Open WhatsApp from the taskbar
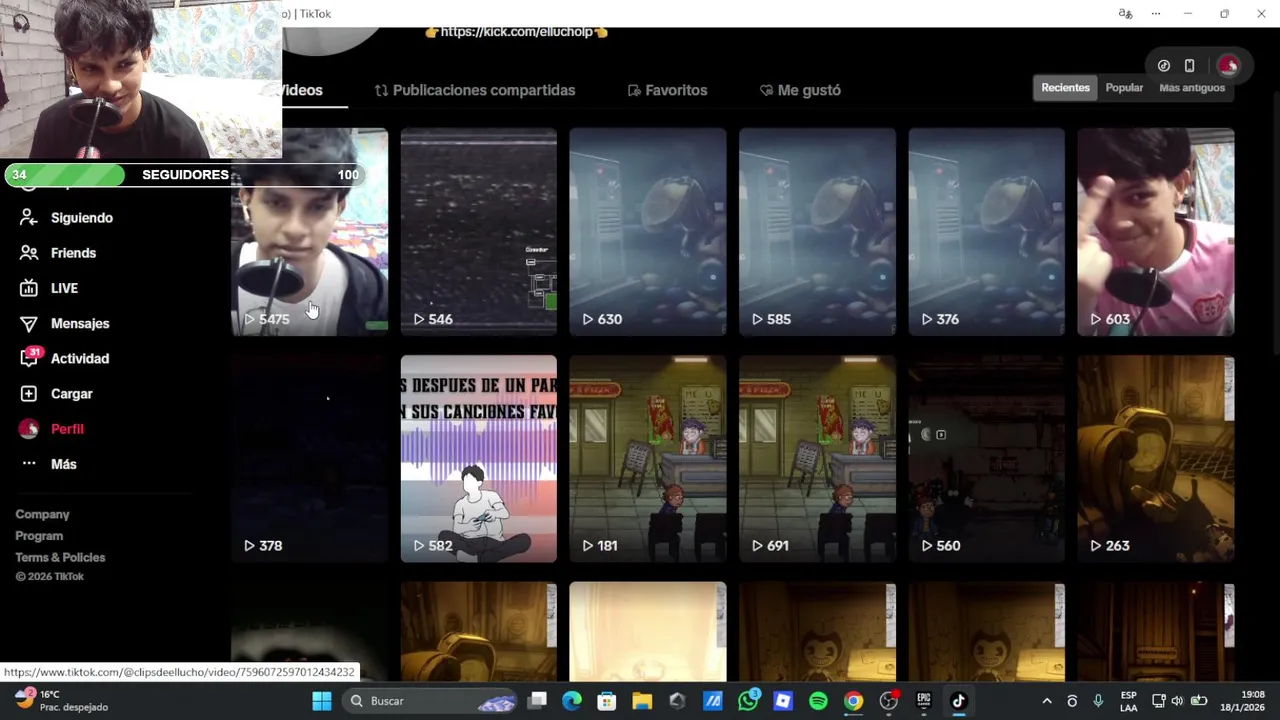This screenshot has width=1280, height=720. (748, 701)
